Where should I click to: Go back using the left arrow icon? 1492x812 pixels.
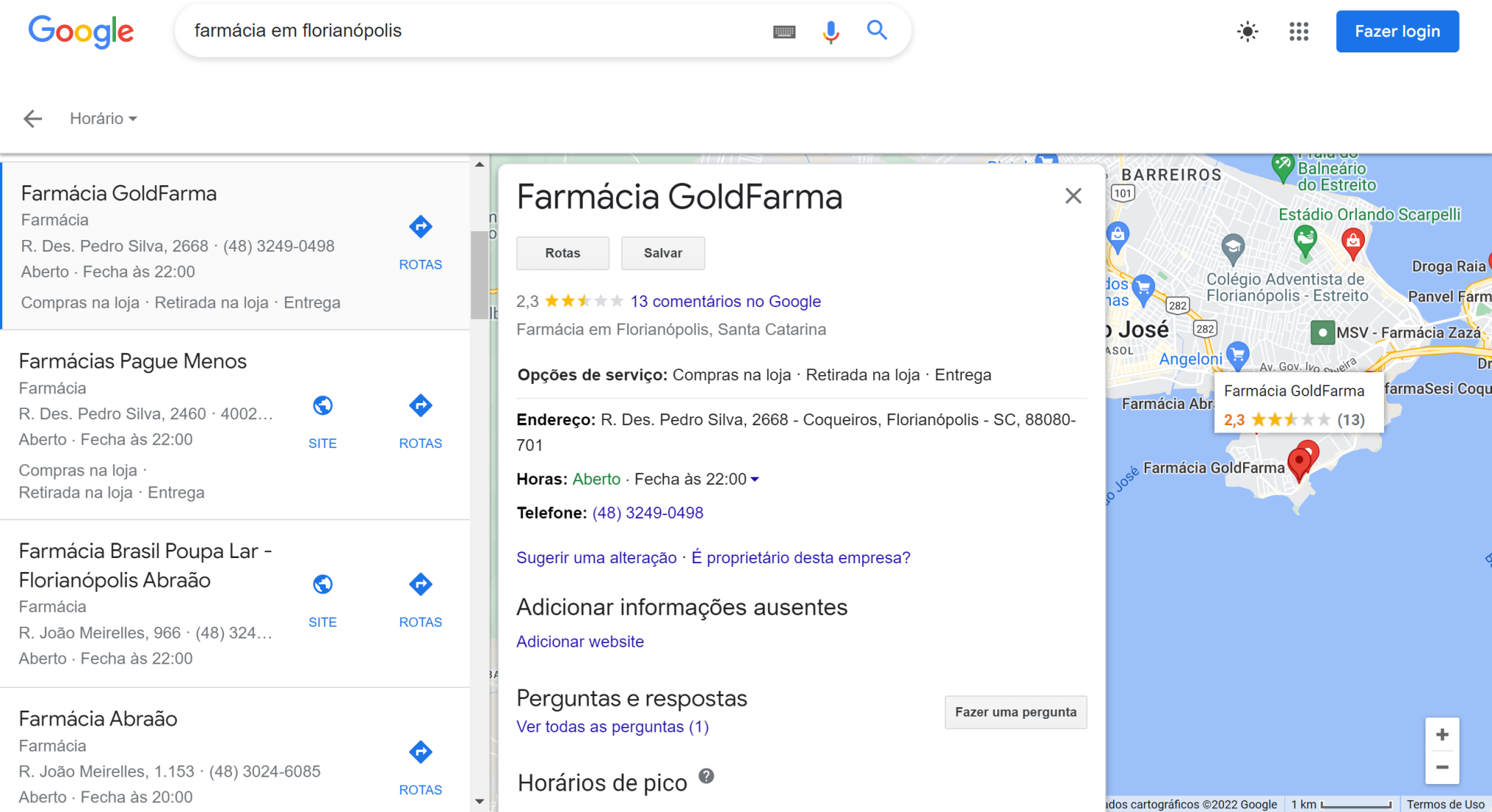pos(32,119)
